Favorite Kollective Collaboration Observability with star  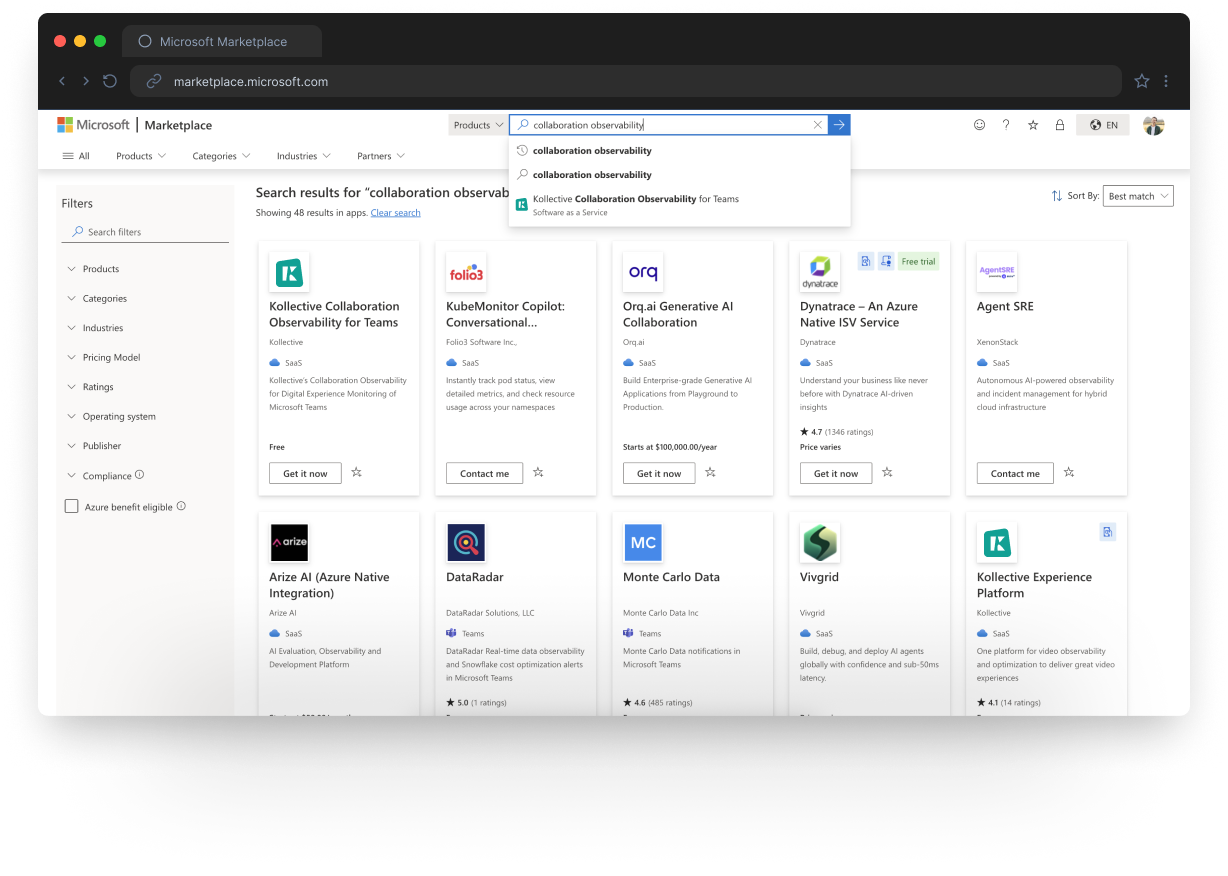[356, 472]
